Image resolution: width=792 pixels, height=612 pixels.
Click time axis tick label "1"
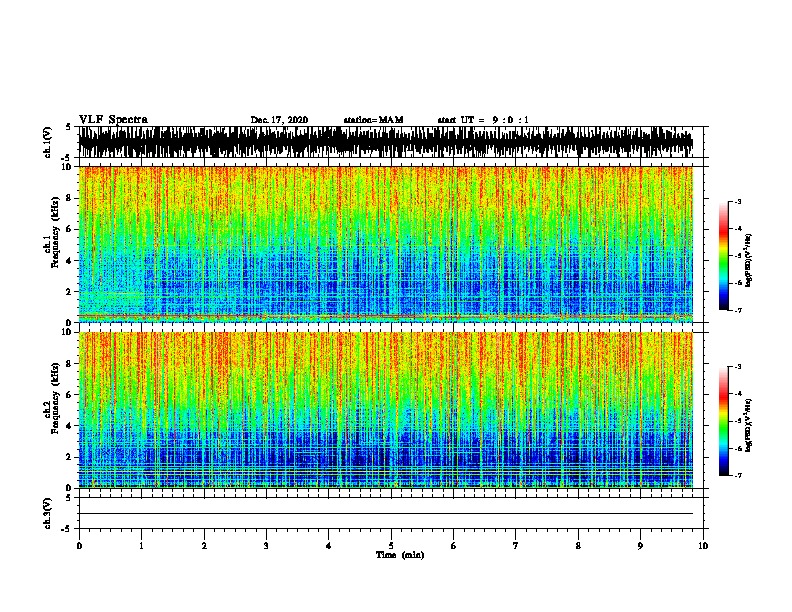click(x=141, y=546)
